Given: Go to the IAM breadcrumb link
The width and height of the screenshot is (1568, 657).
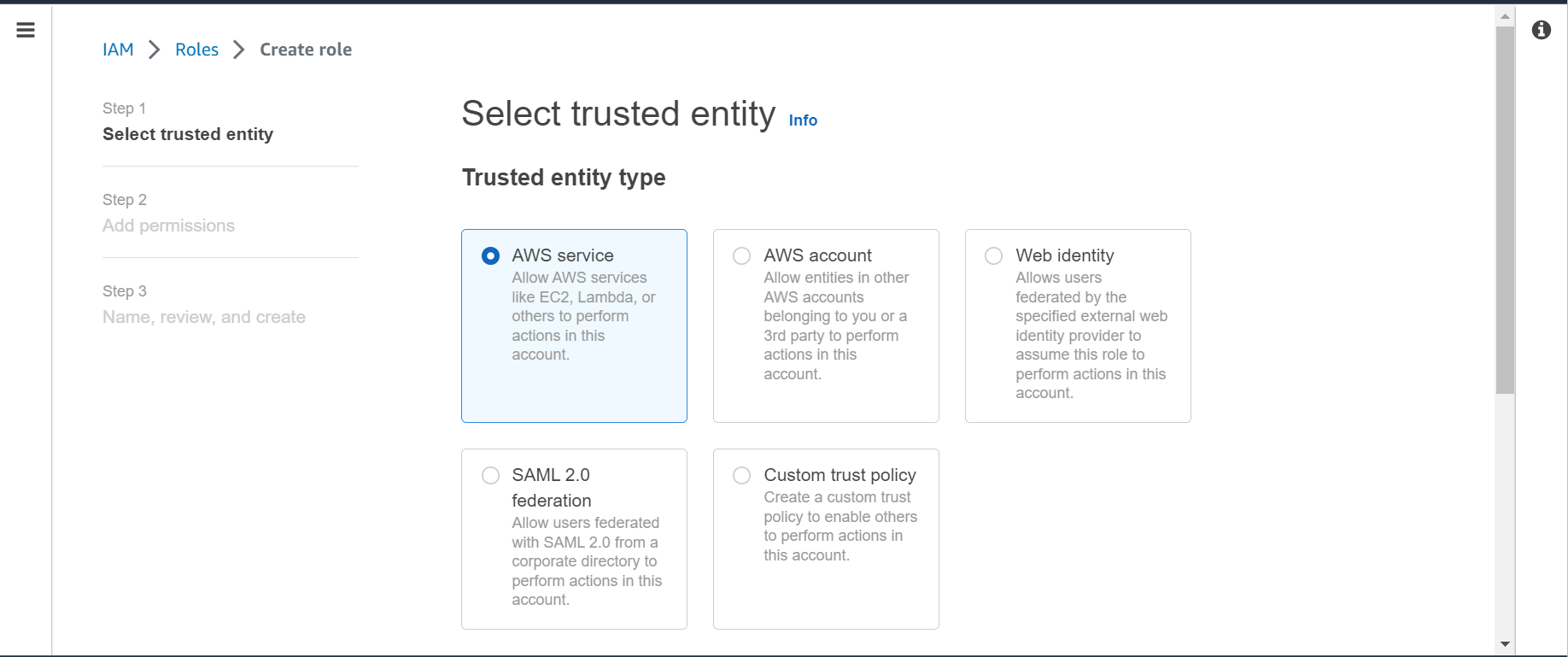Looking at the screenshot, I should (x=118, y=50).
